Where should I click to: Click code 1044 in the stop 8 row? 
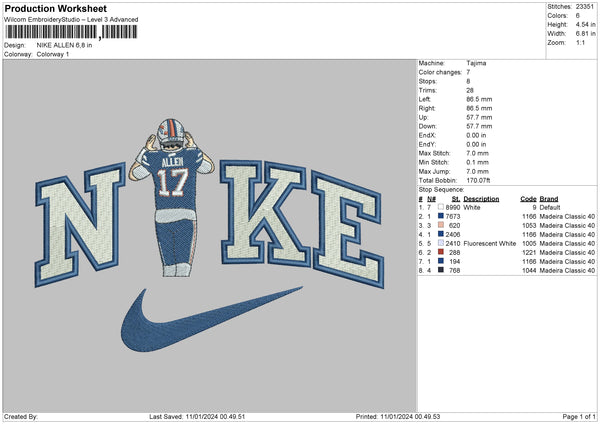(529, 271)
